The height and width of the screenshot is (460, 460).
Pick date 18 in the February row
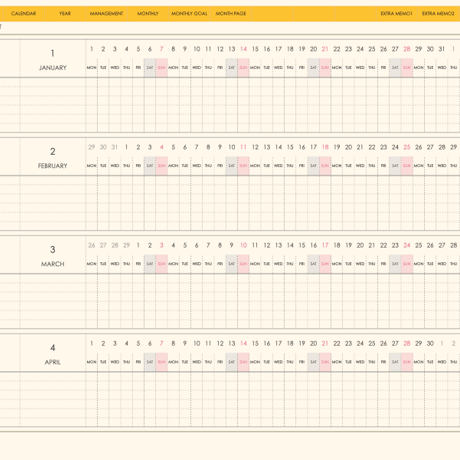[325, 147]
